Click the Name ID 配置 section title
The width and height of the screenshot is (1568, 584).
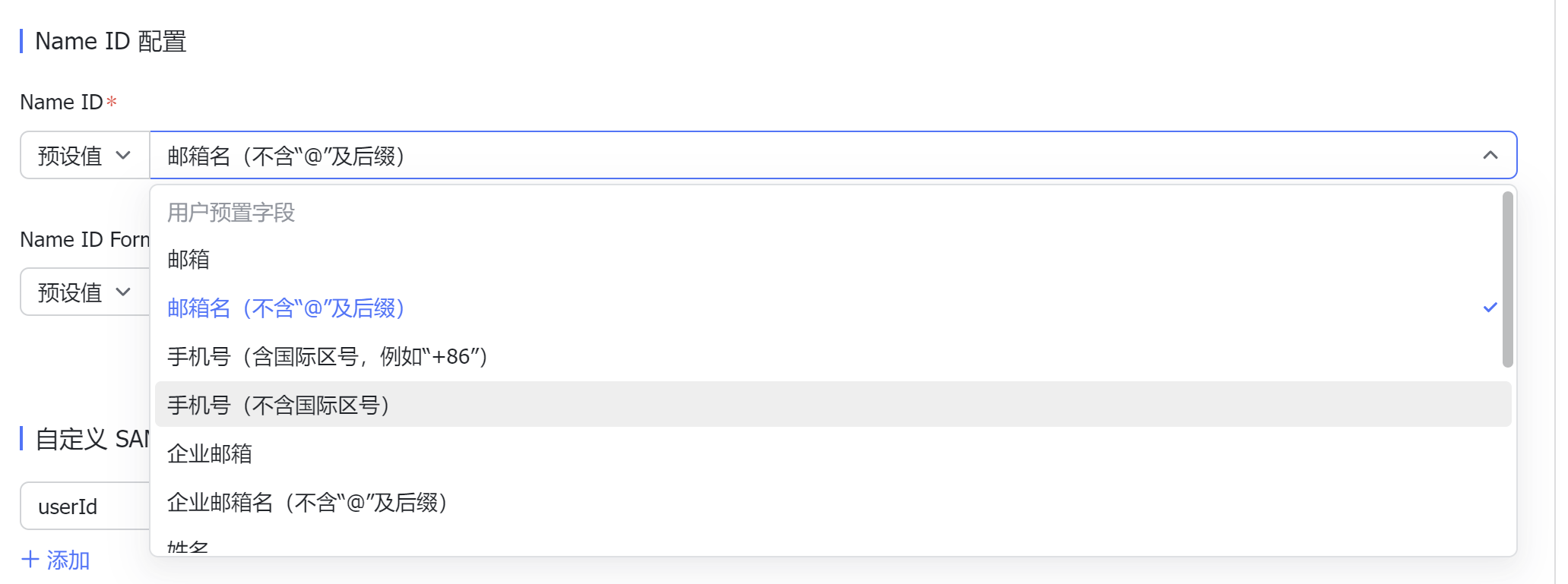click(111, 41)
